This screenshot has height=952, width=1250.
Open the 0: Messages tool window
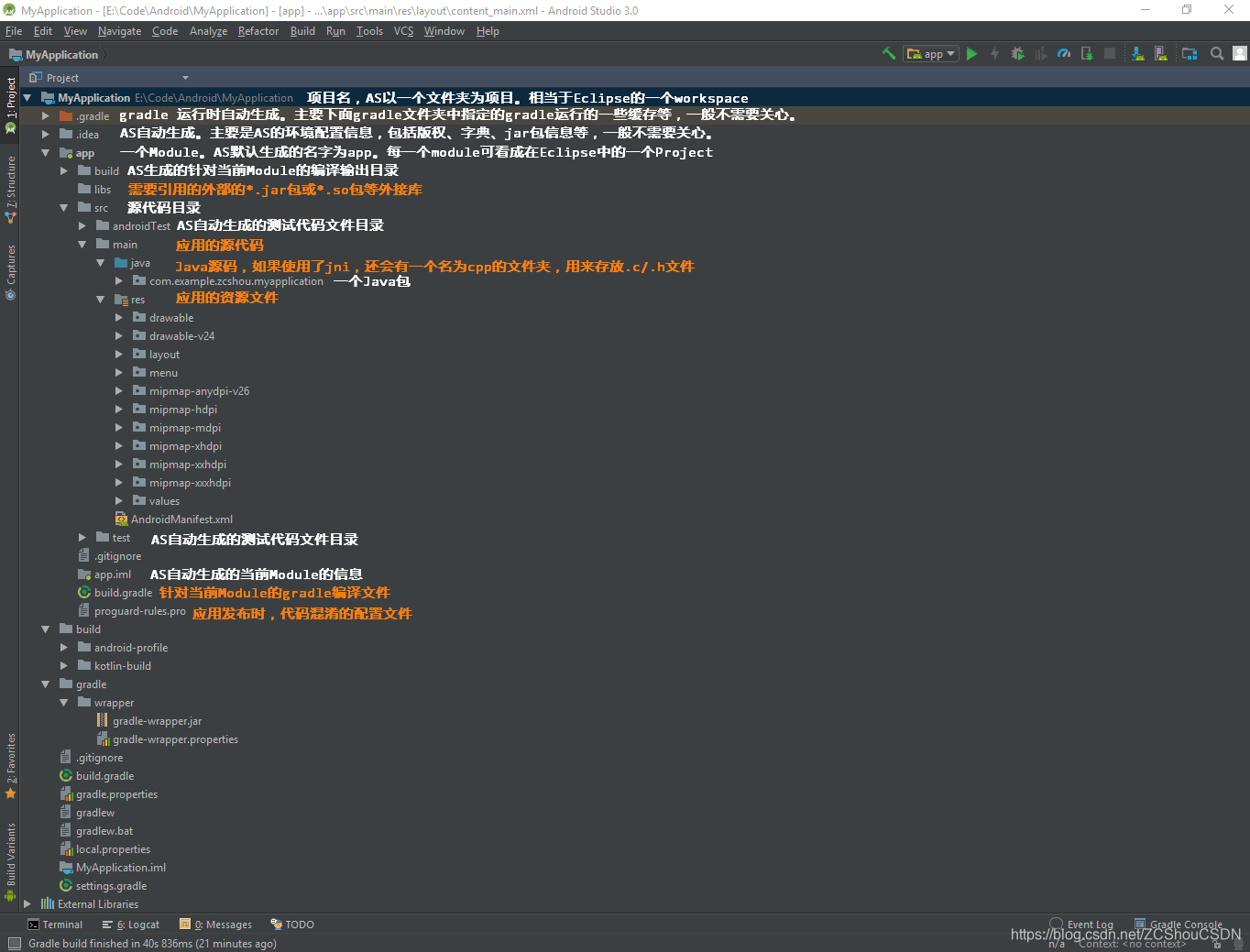[216, 925]
